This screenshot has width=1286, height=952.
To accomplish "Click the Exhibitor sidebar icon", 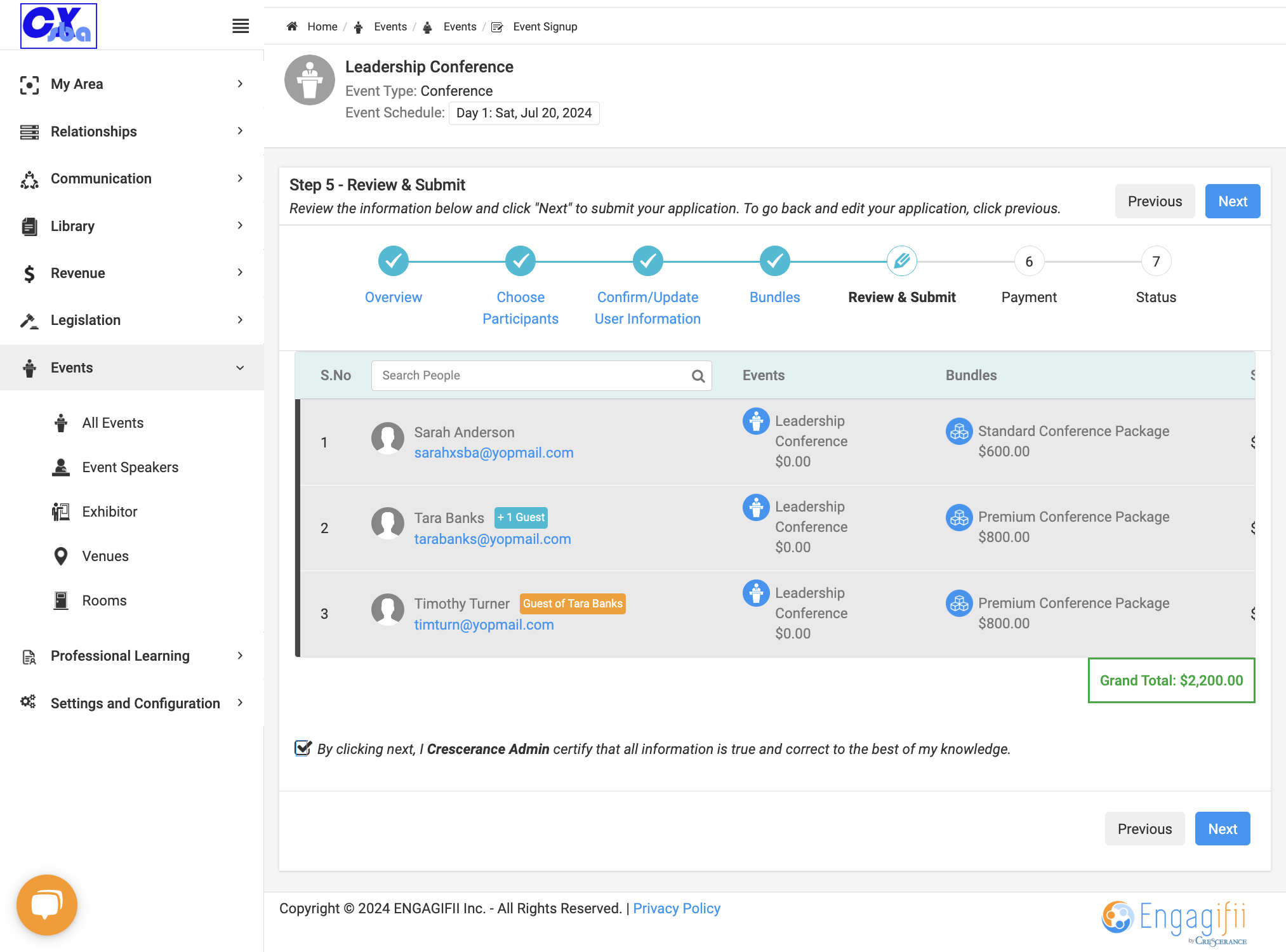I will 61,512.
